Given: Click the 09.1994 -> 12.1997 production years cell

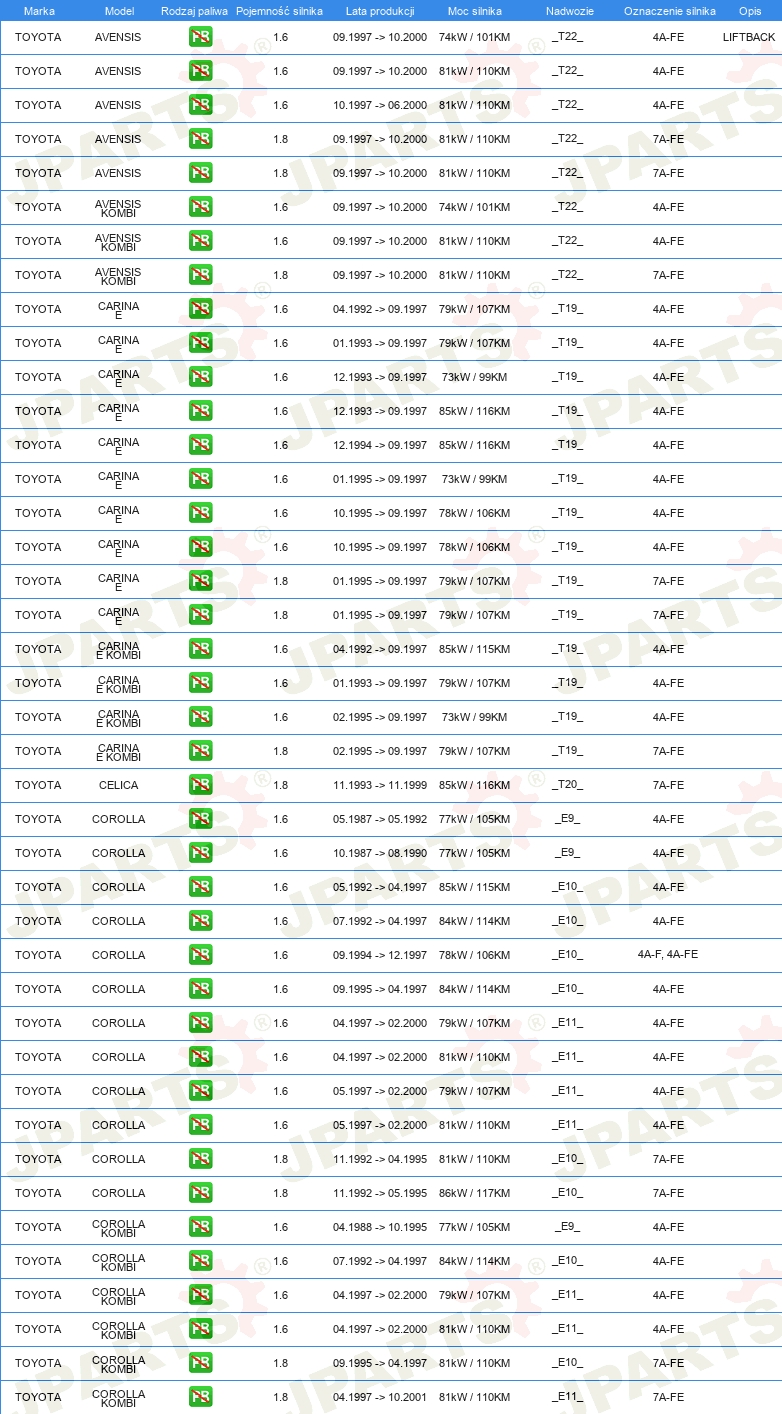Looking at the screenshot, I should click(x=380, y=955).
